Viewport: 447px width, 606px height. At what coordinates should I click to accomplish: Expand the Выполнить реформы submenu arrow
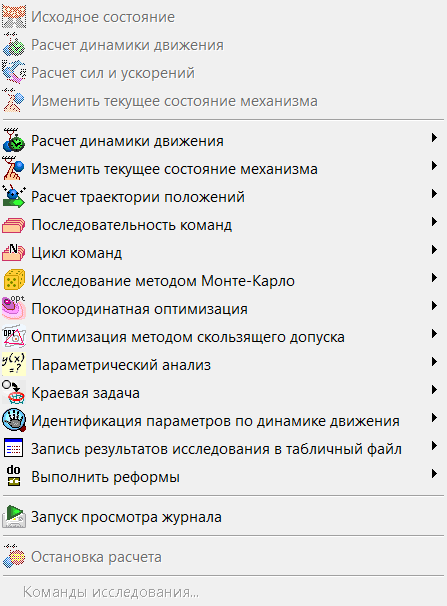[434, 473]
